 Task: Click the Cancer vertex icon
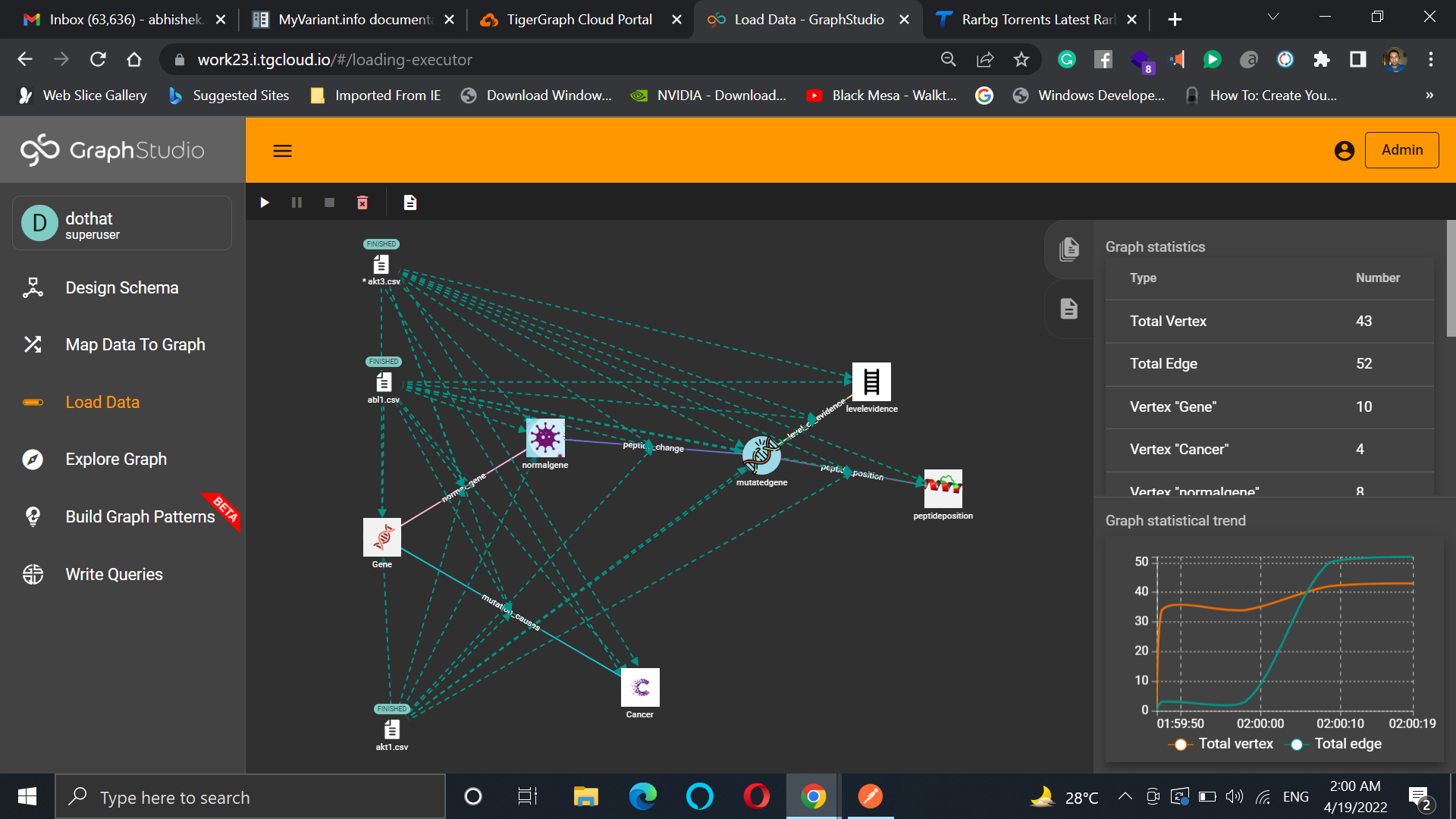[639, 687]
